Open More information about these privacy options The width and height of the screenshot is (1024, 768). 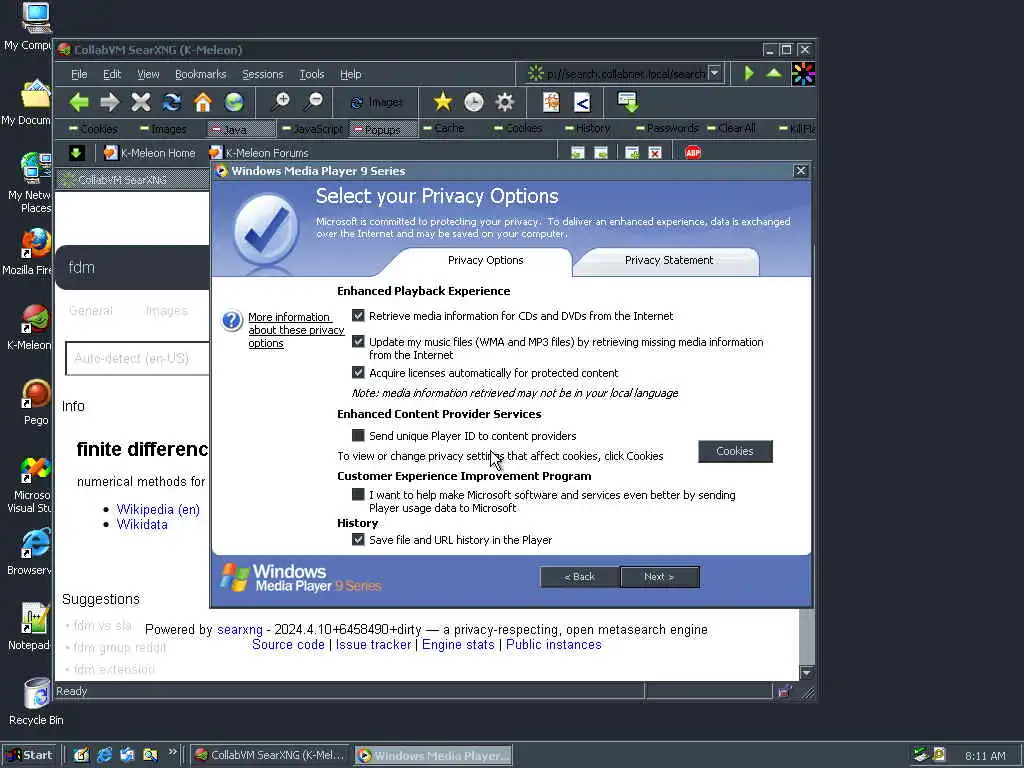[x=296, y=330]
